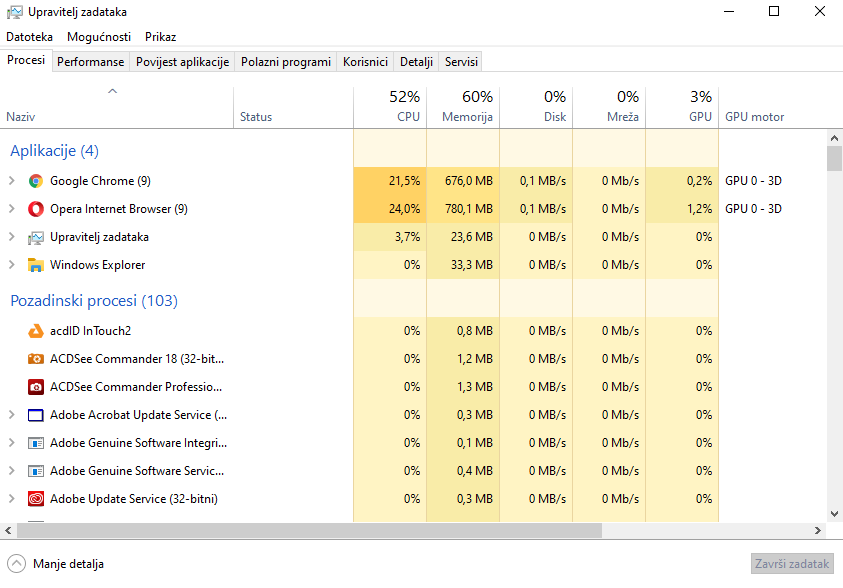
Task: Click the Windows Explorer folder icon
Action: point(35,265)
